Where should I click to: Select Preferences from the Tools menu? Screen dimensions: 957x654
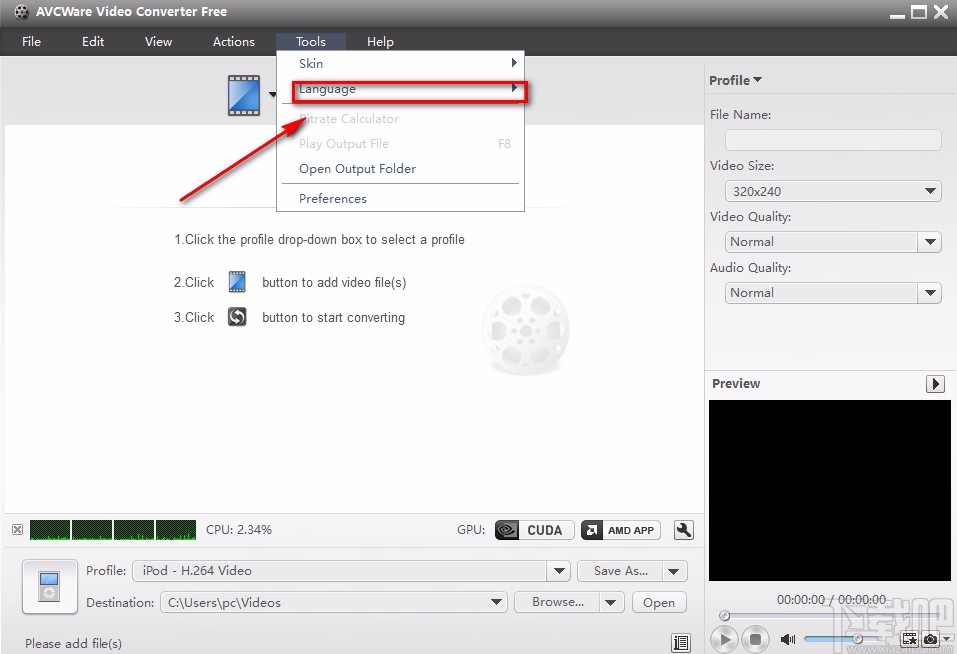(332, 198)
